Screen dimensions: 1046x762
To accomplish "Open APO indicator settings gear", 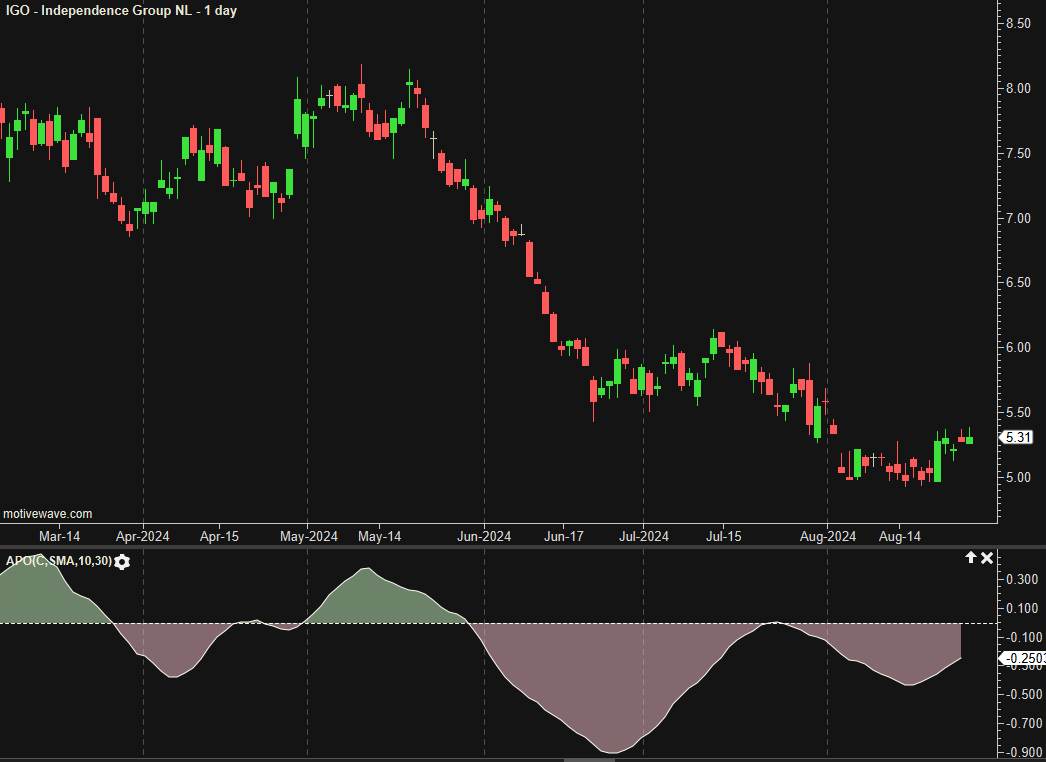I will pos(122,562).
